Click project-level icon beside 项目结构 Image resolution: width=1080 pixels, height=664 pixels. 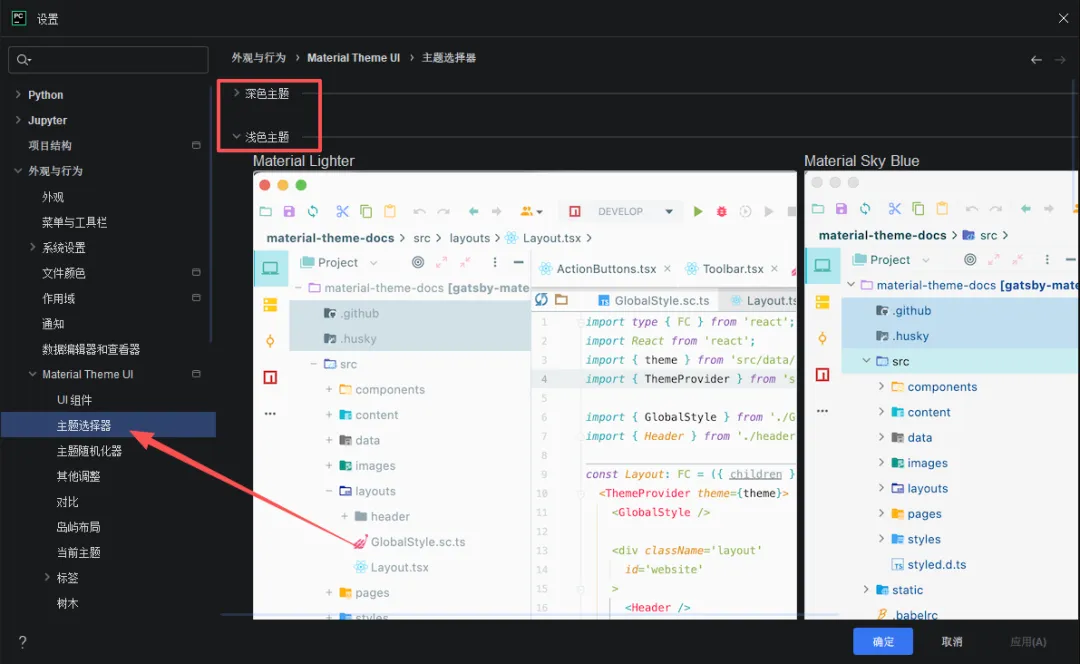[x=196, y=145]
